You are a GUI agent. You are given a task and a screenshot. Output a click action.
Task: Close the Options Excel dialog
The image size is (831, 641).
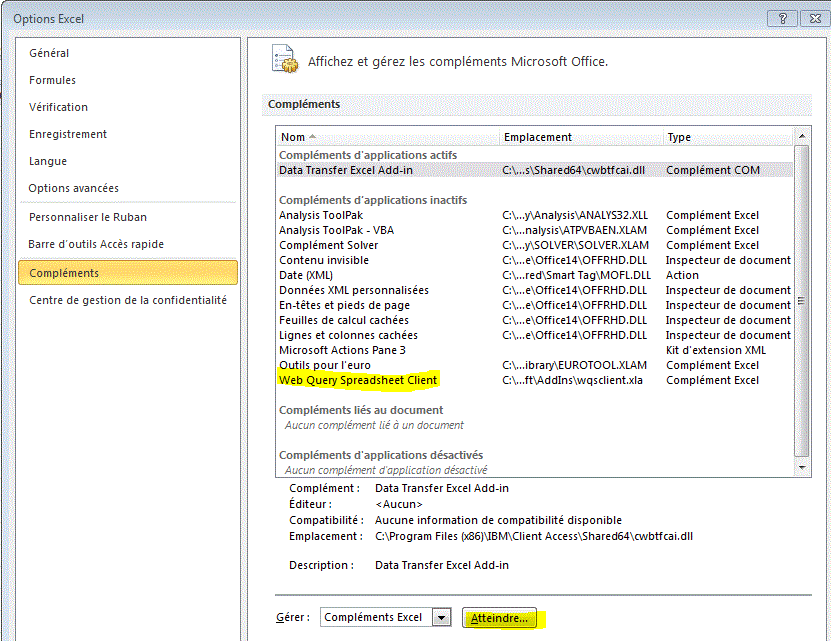815,19
